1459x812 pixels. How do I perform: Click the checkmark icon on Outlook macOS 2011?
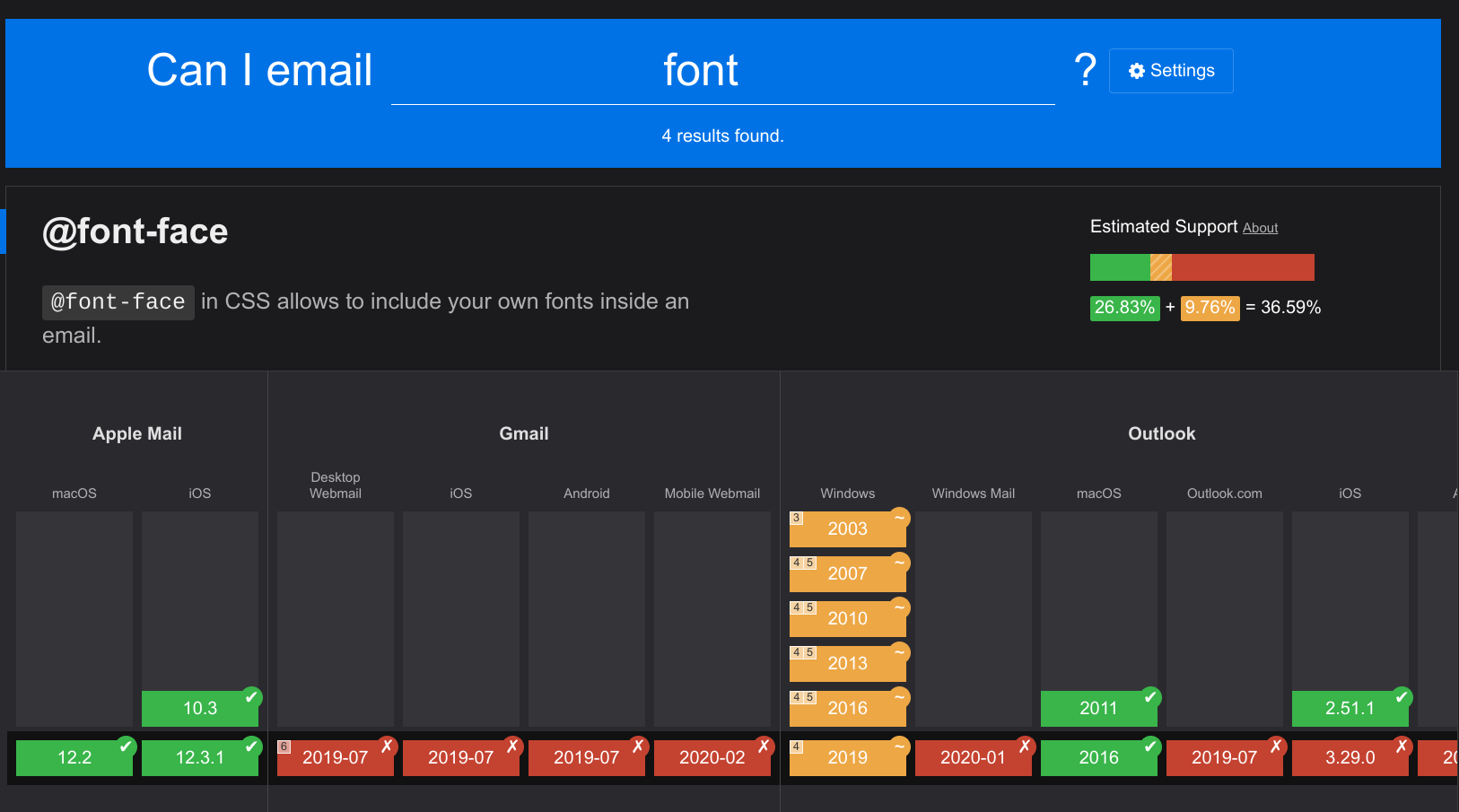coord(1150,696)
